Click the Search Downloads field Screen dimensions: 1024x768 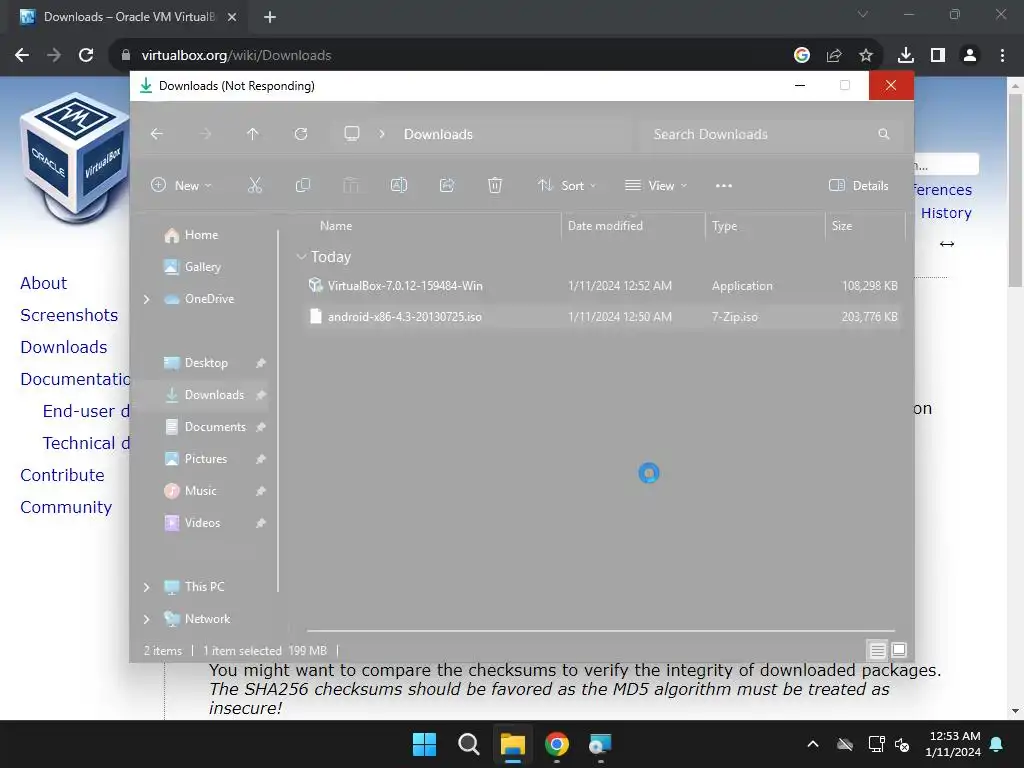(x=771, y=134)
